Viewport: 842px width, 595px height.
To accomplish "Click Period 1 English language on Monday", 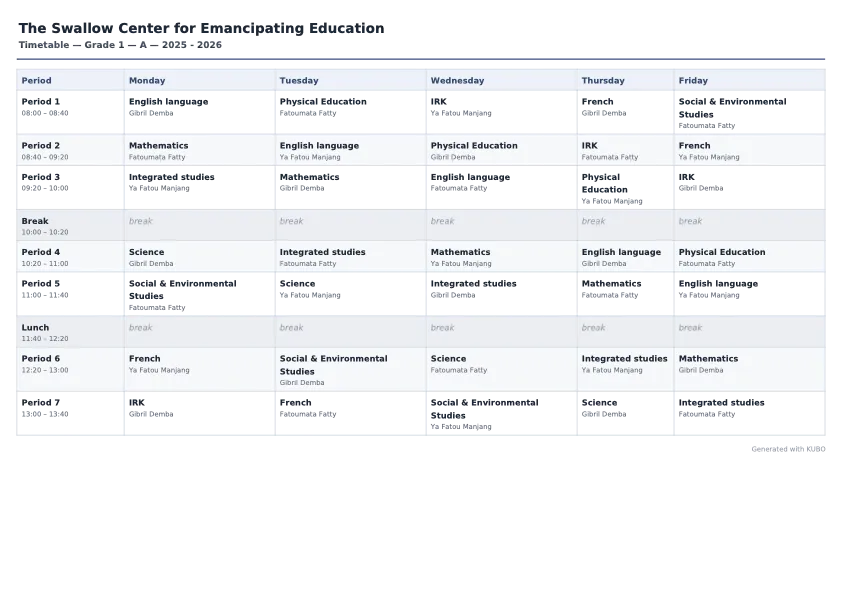I will pyautogui.click(x=199, y=112).
